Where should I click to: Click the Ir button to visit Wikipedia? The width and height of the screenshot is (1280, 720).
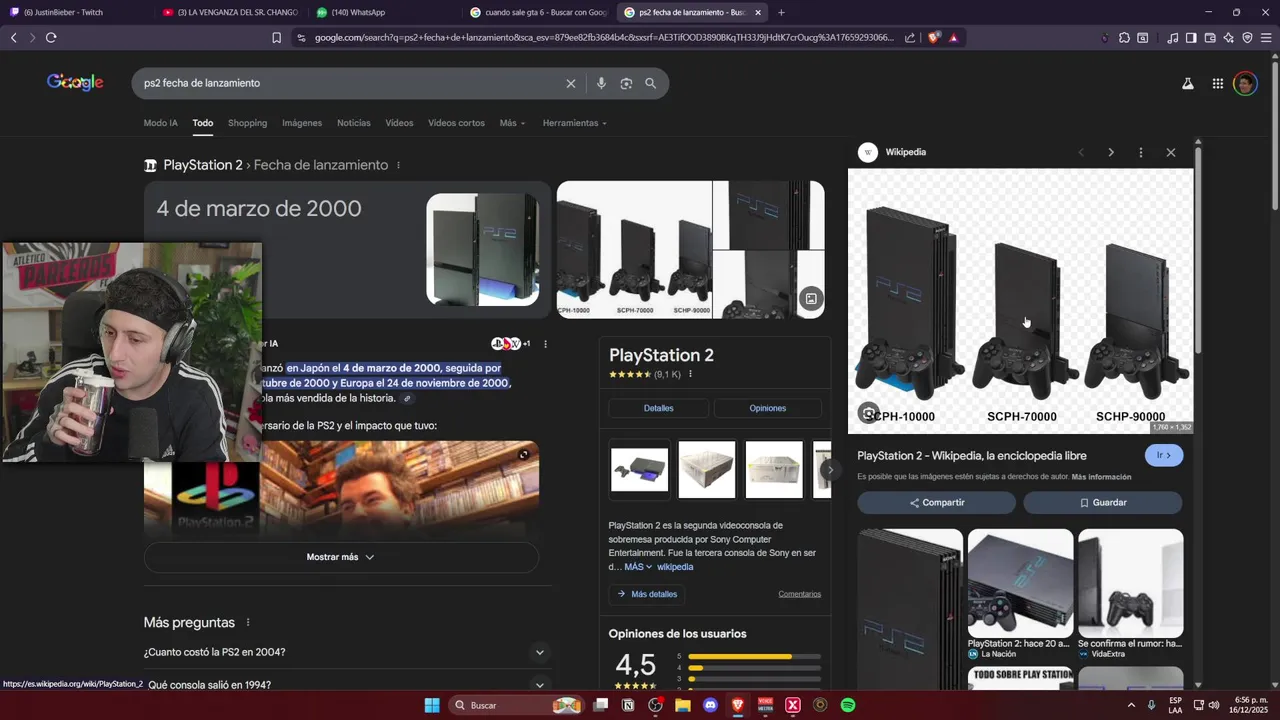pos(1164,455)
